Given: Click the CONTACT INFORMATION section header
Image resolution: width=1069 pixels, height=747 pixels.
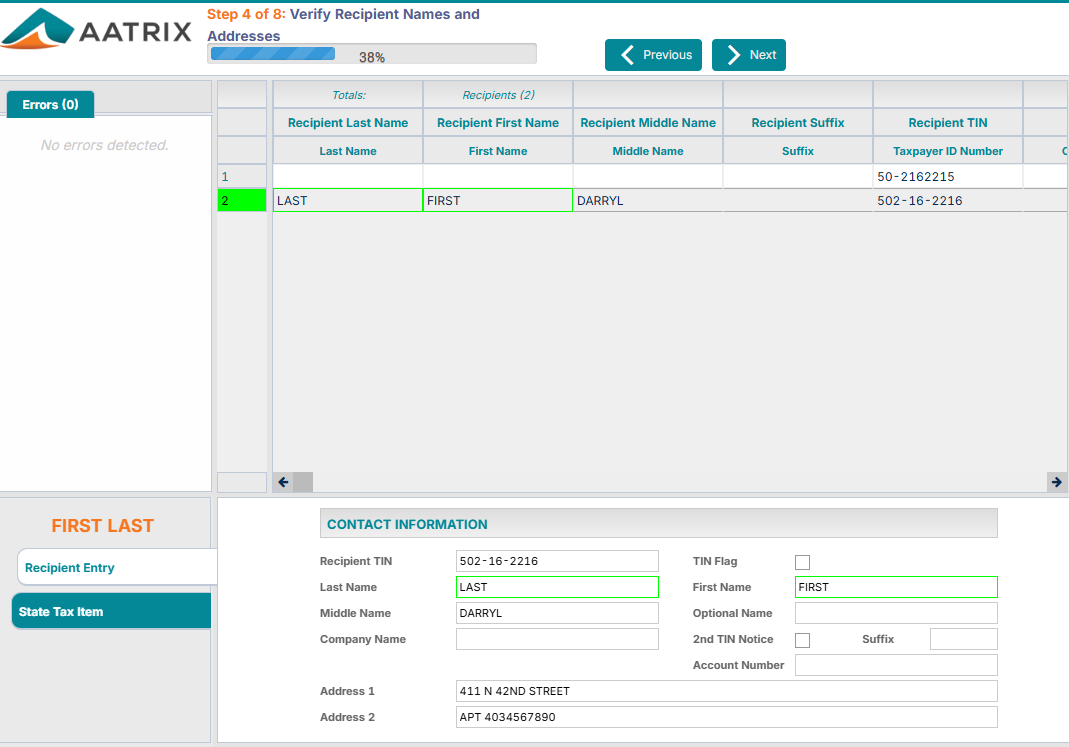Looking at the screenshot, I should 659,523.
